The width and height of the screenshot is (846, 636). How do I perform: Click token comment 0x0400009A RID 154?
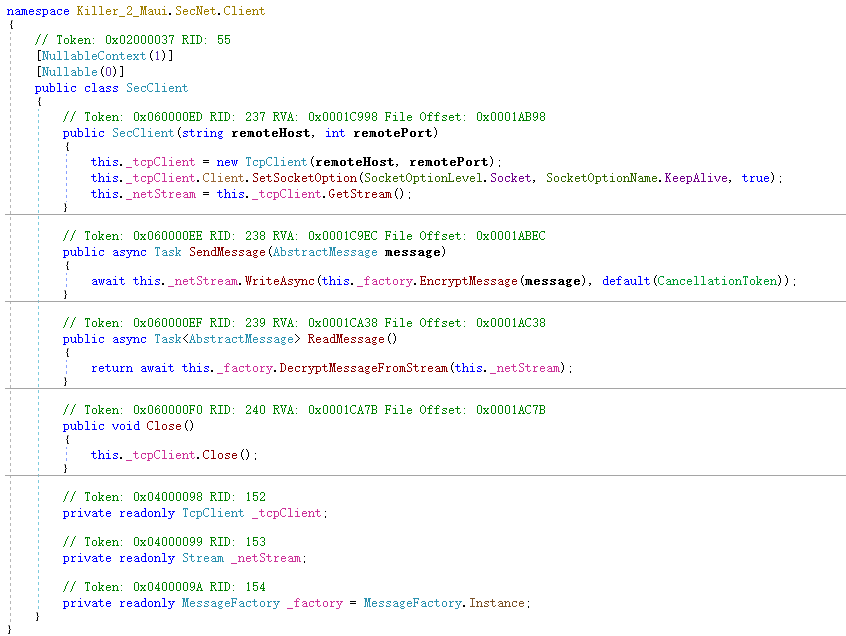[x=164, y=587]
